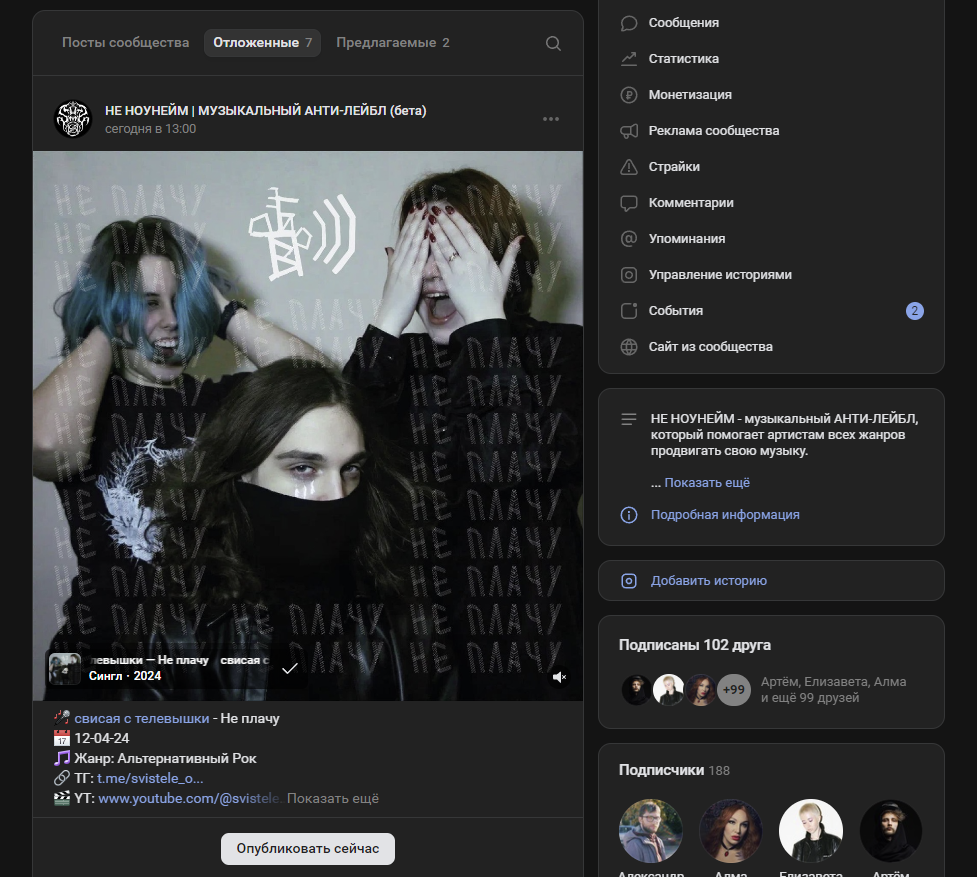Click the Добавить историю camera icon
The width and height of the screenshot is (977, 877).
pyautogui.click(x=629, y=581)
